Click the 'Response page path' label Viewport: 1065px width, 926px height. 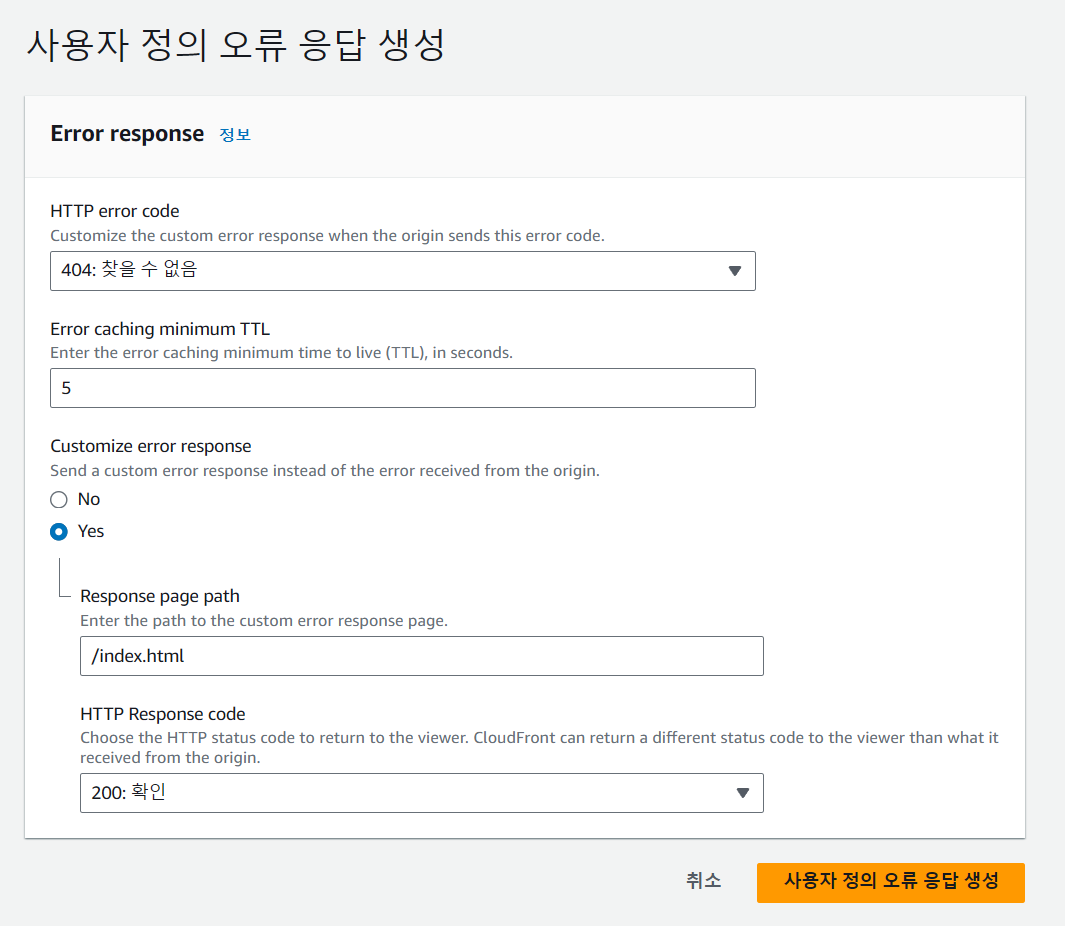(160, 596)
